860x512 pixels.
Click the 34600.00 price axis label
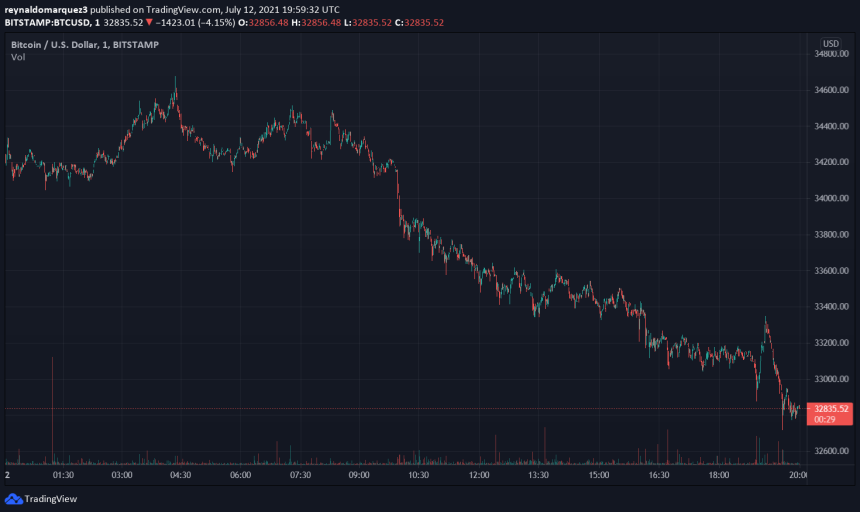point(831,90)
